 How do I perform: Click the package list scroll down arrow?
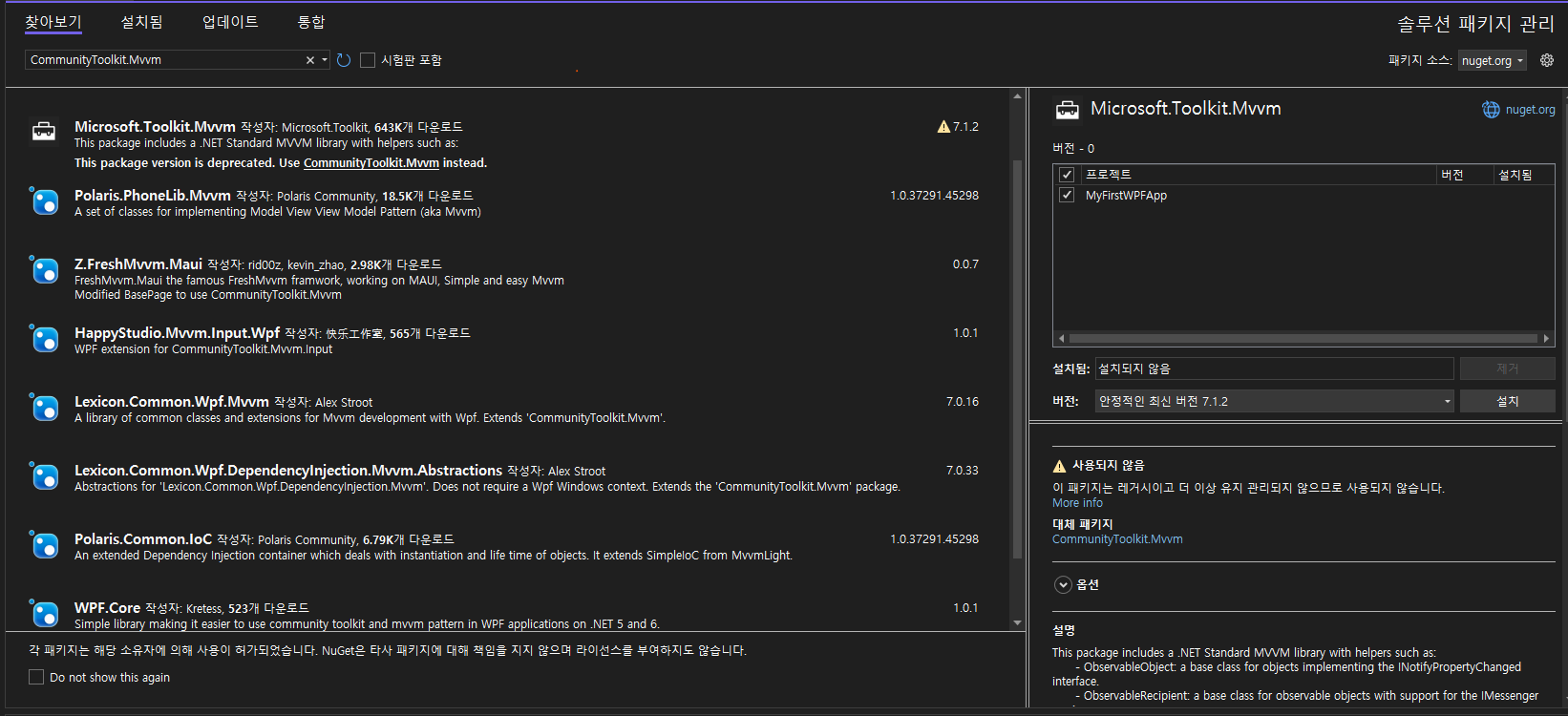tap(1017, 623)
